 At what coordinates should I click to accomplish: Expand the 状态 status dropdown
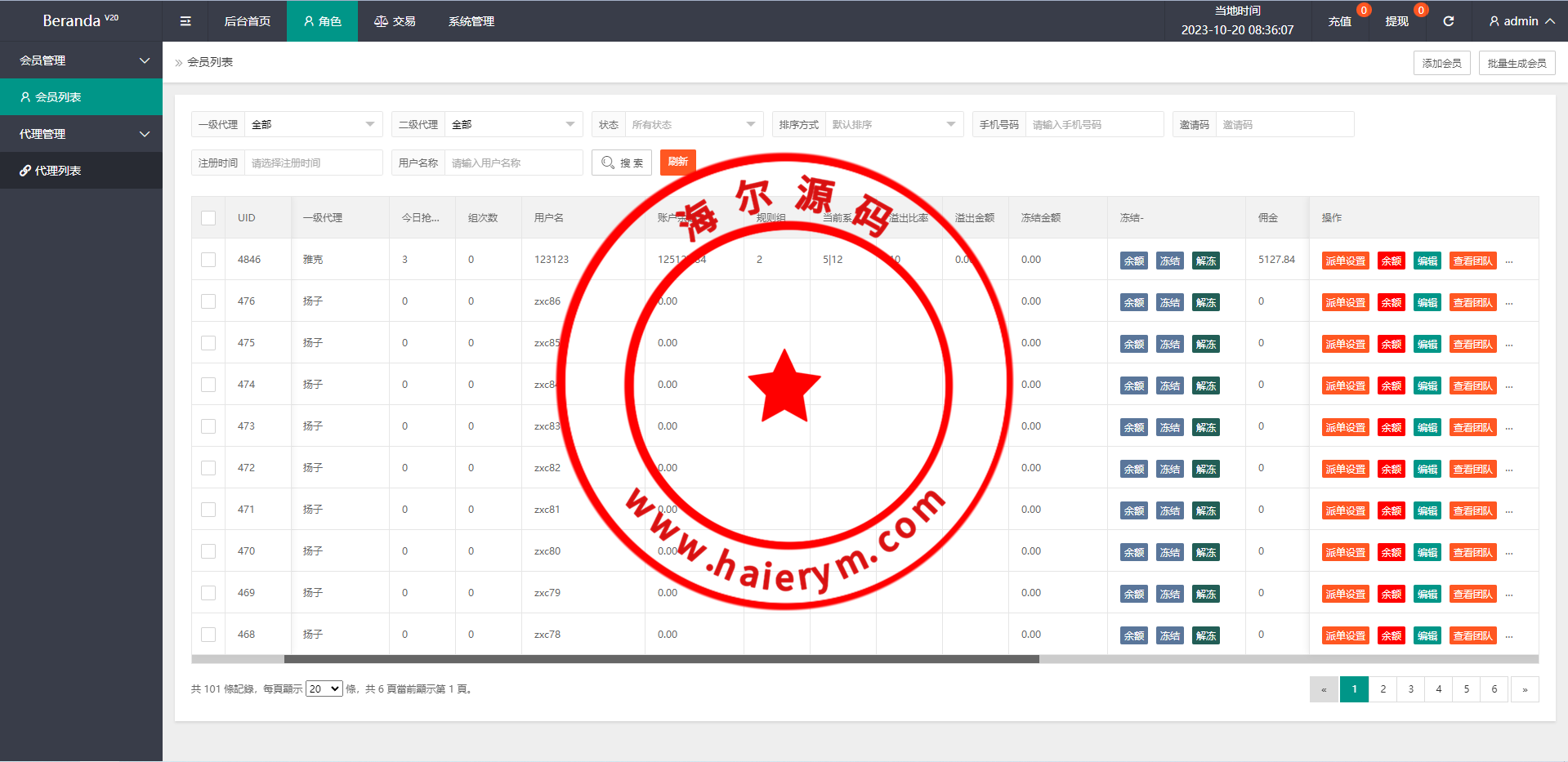(693, 124)
